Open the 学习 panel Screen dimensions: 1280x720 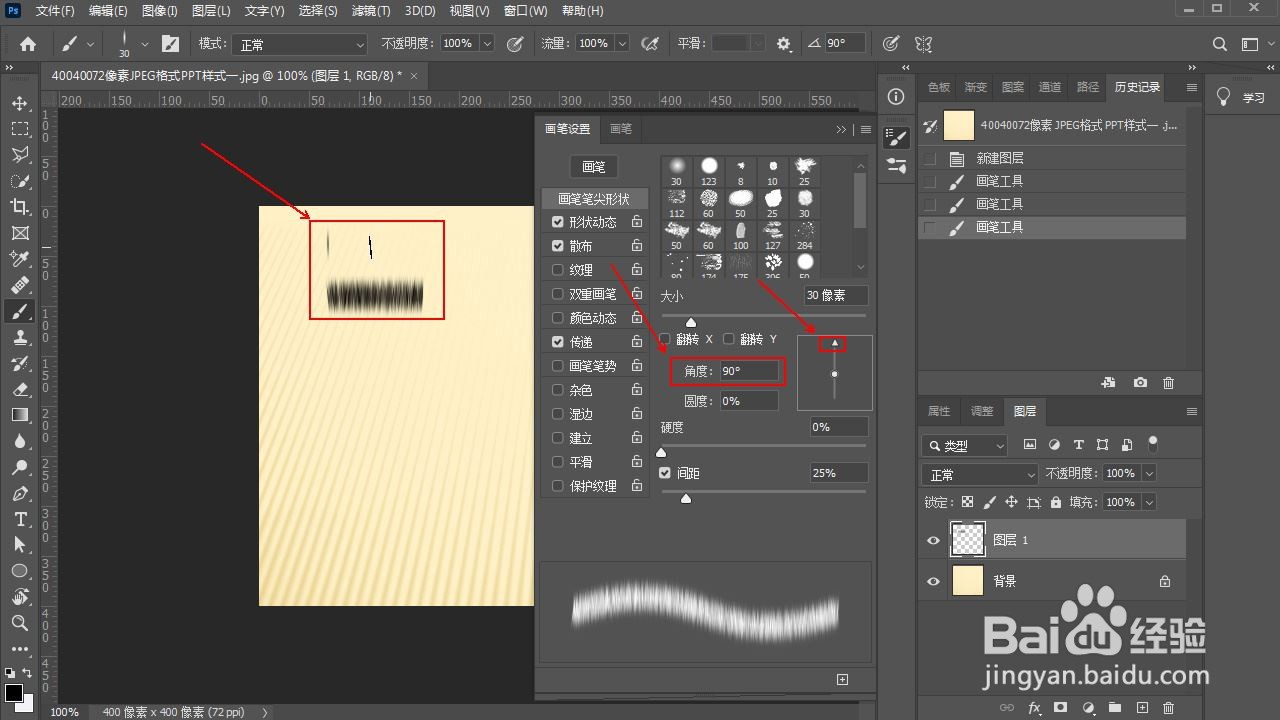point(1240,97)
